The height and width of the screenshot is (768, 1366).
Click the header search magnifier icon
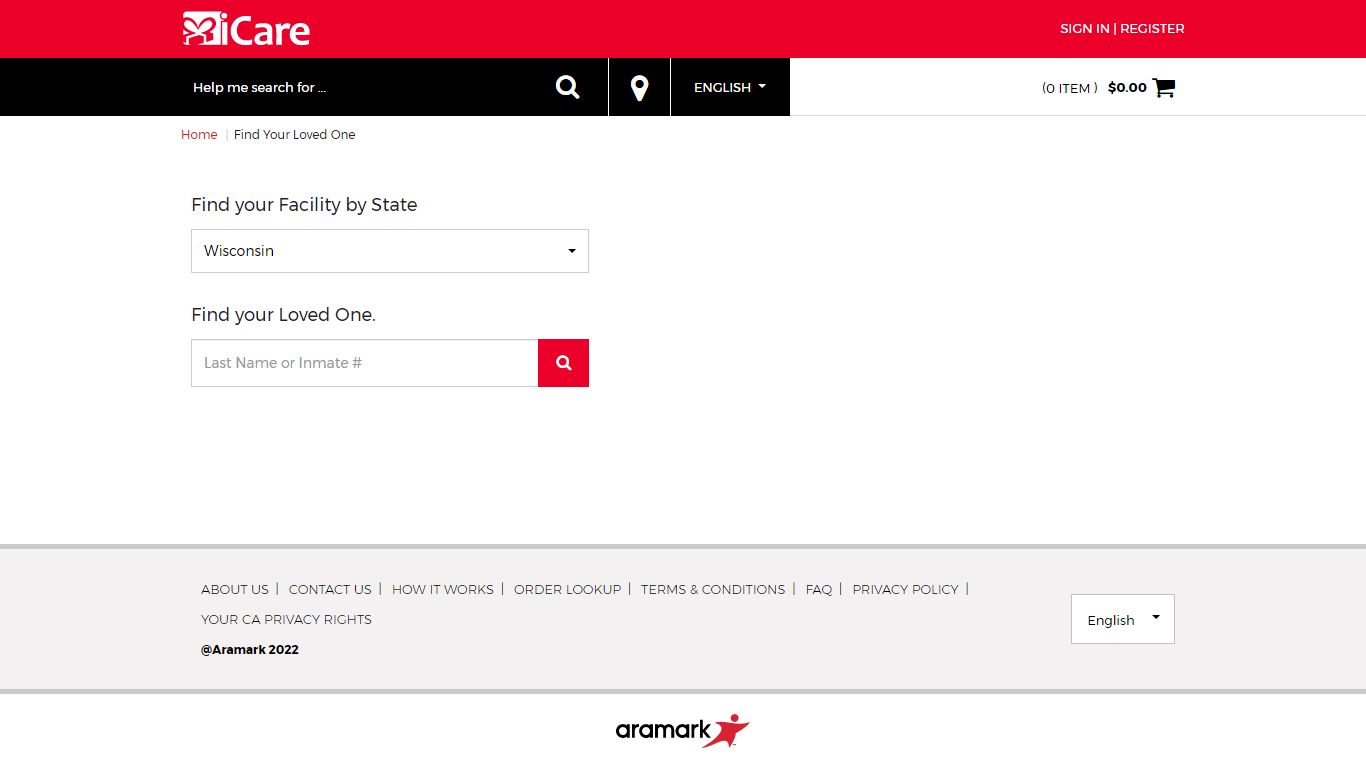click(568, 87)
